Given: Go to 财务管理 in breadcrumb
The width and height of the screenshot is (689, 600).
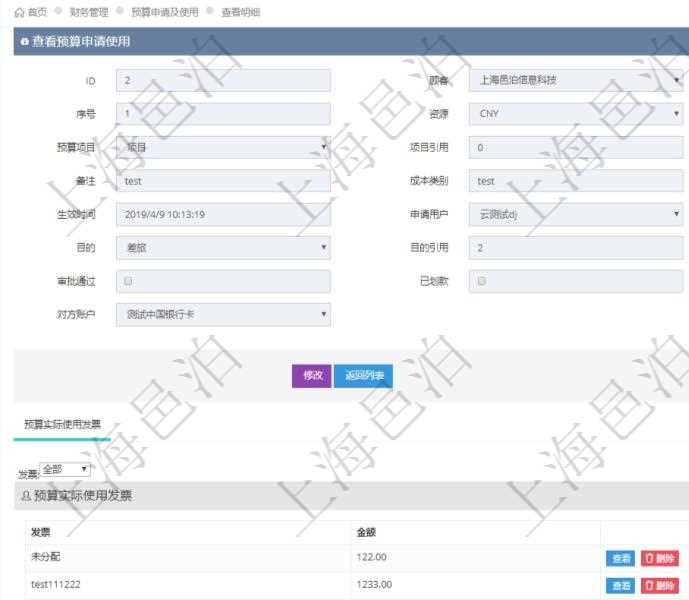Looking at the screenshot, I should pyautogui.click(x=89, y=12).
